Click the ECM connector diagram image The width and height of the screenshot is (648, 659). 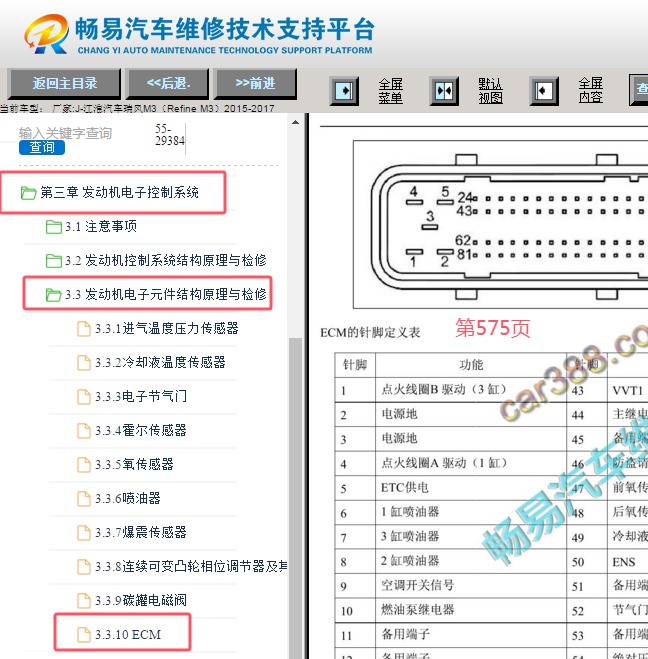coord(500,224)
